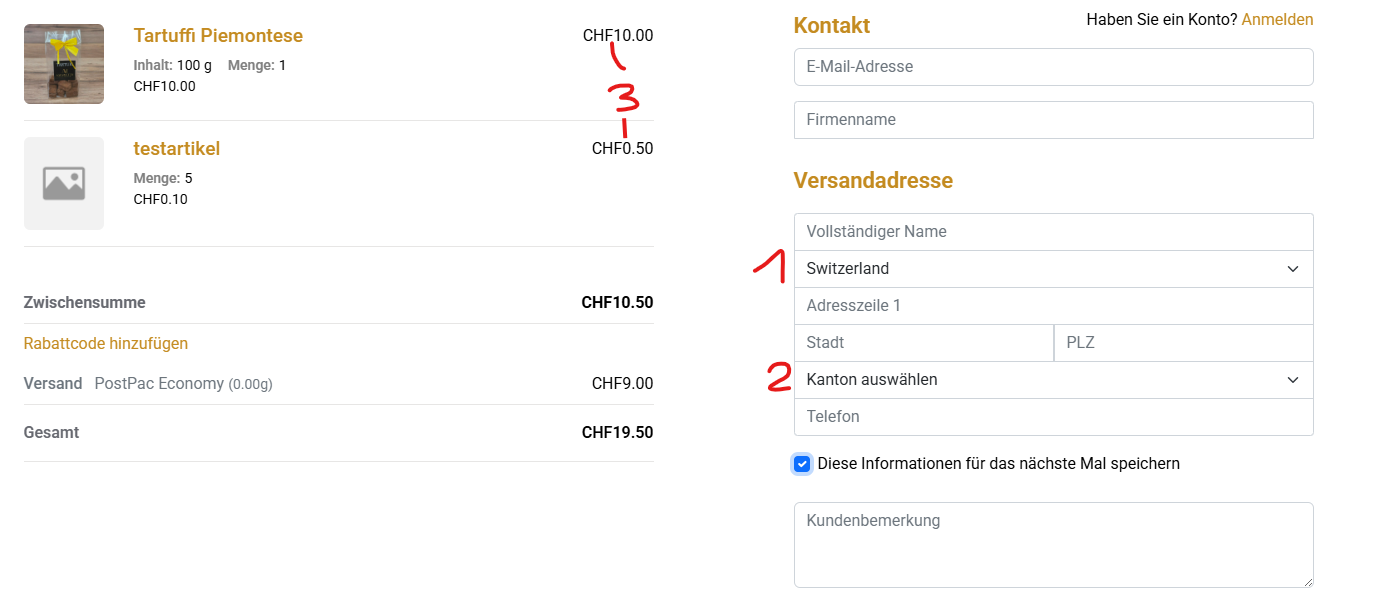This screenshot has height=594, width=1375.
Task: Click the Tartuffi Piemontese product thumbnail
Action: [64, 64]
